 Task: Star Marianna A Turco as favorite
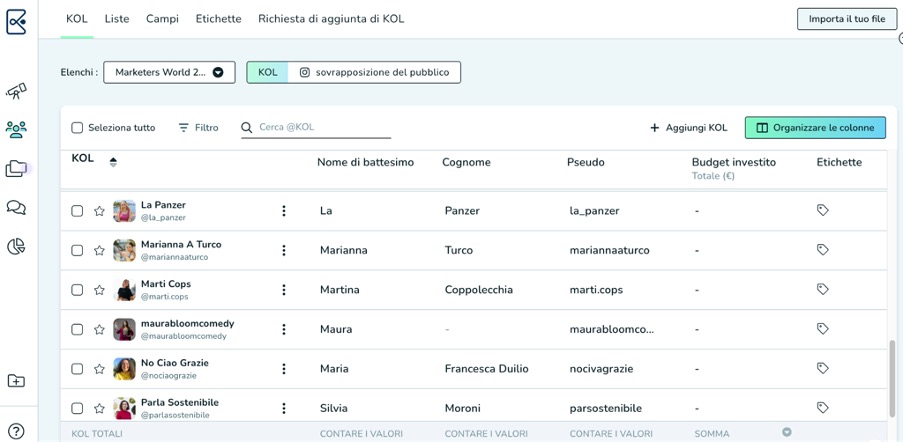tap(99, 250)
